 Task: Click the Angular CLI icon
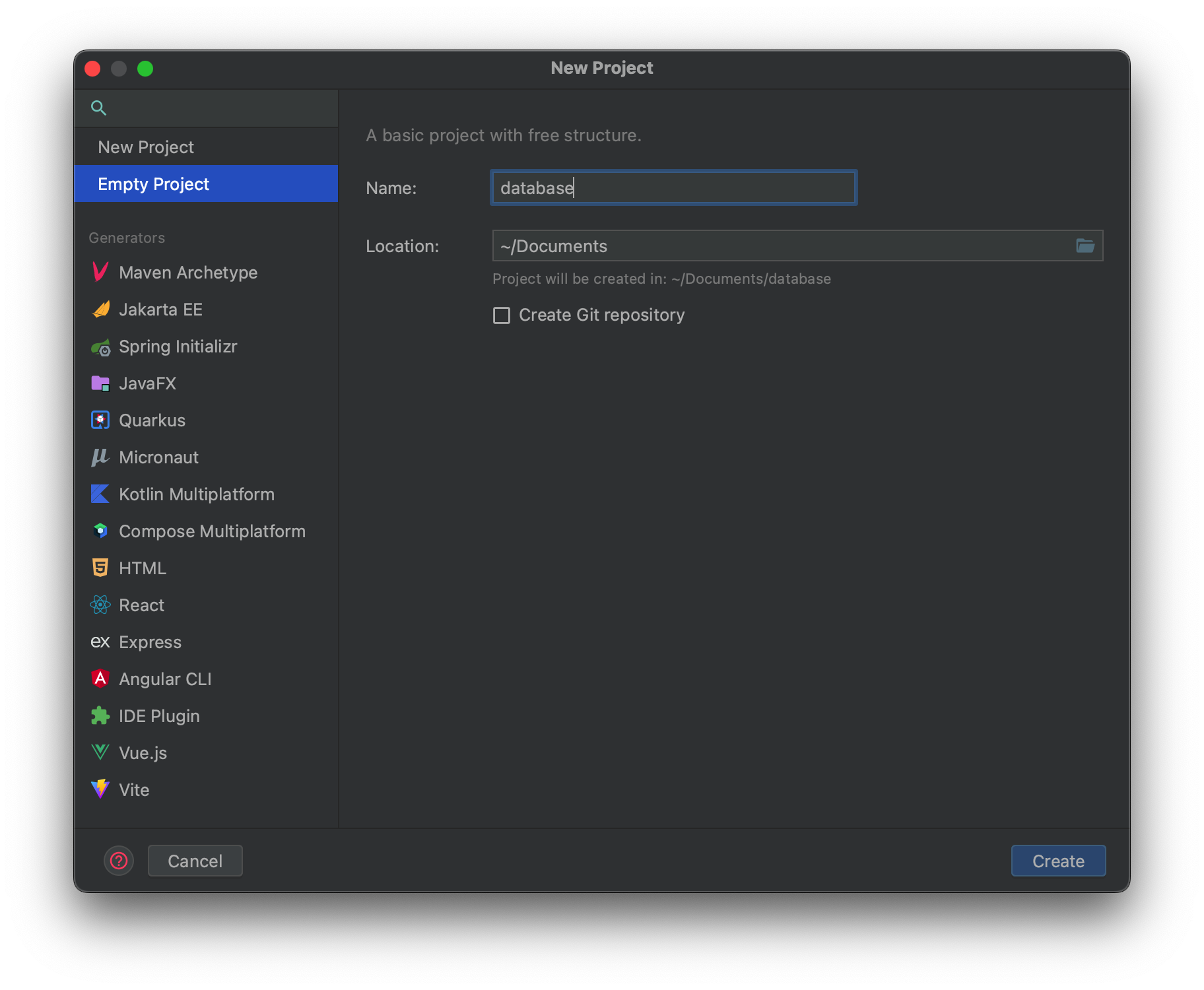coord(100,678)
